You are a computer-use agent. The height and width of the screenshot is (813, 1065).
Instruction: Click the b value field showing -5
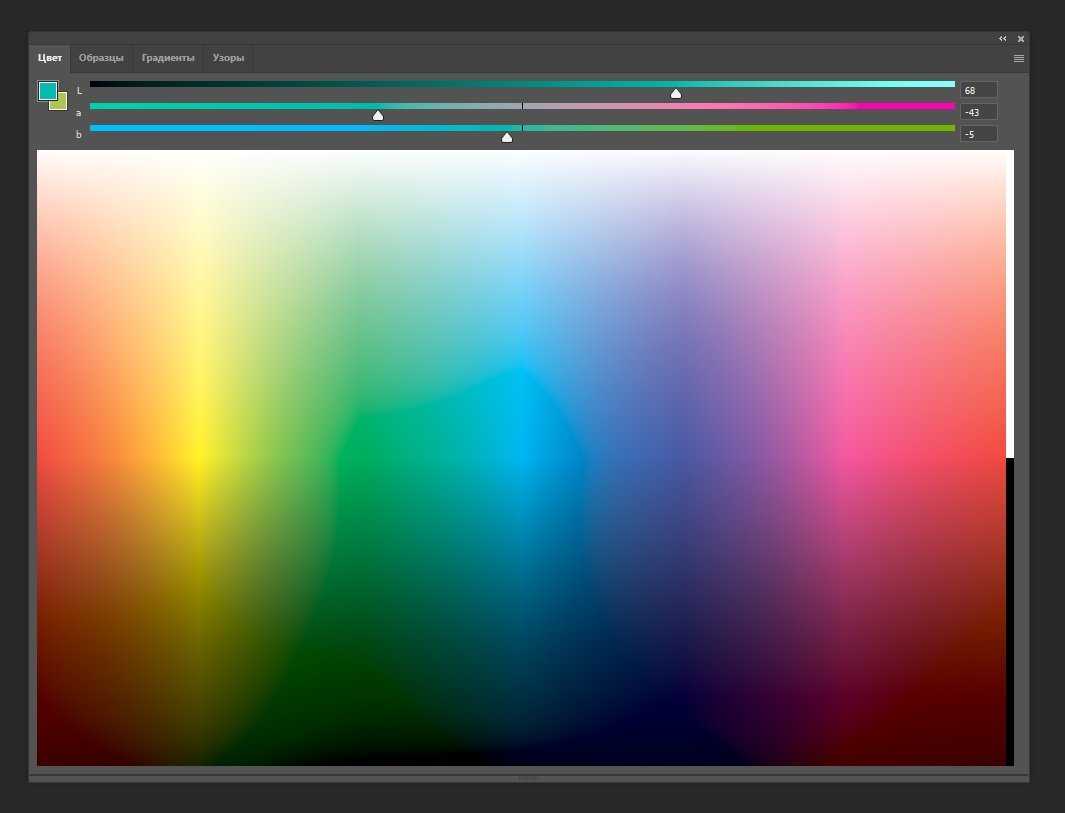point(978,134)
